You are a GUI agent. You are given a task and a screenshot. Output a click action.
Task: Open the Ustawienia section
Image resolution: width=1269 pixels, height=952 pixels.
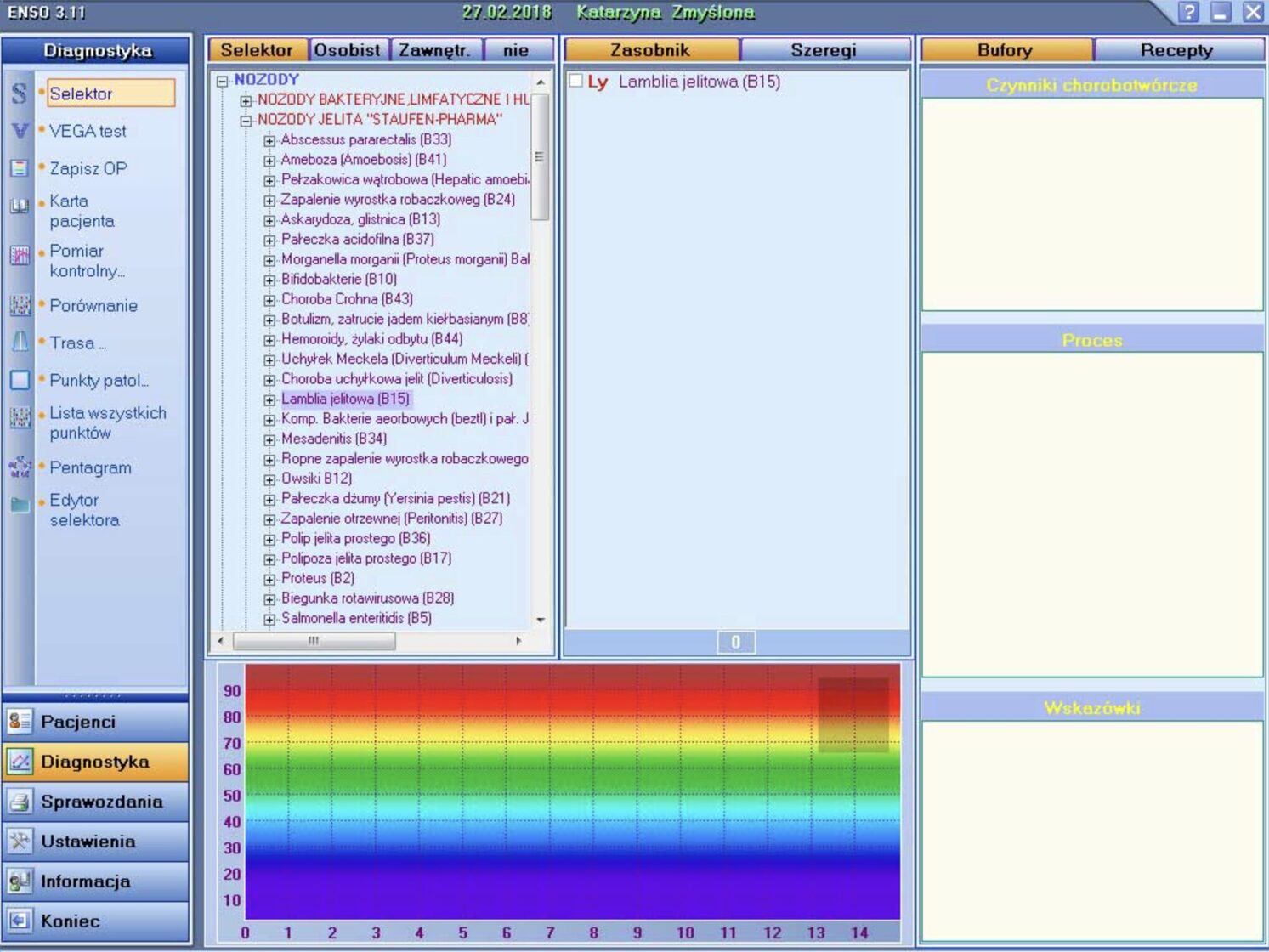(95, 841)
